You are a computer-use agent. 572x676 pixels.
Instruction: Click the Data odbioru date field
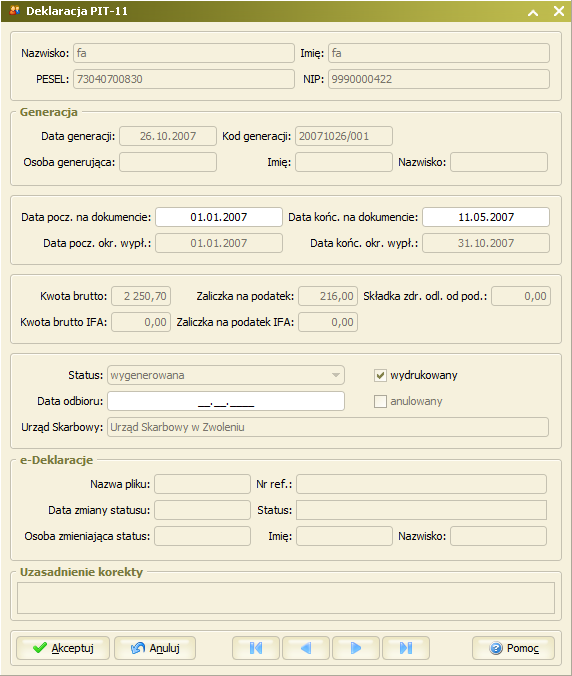coord(225,401)
